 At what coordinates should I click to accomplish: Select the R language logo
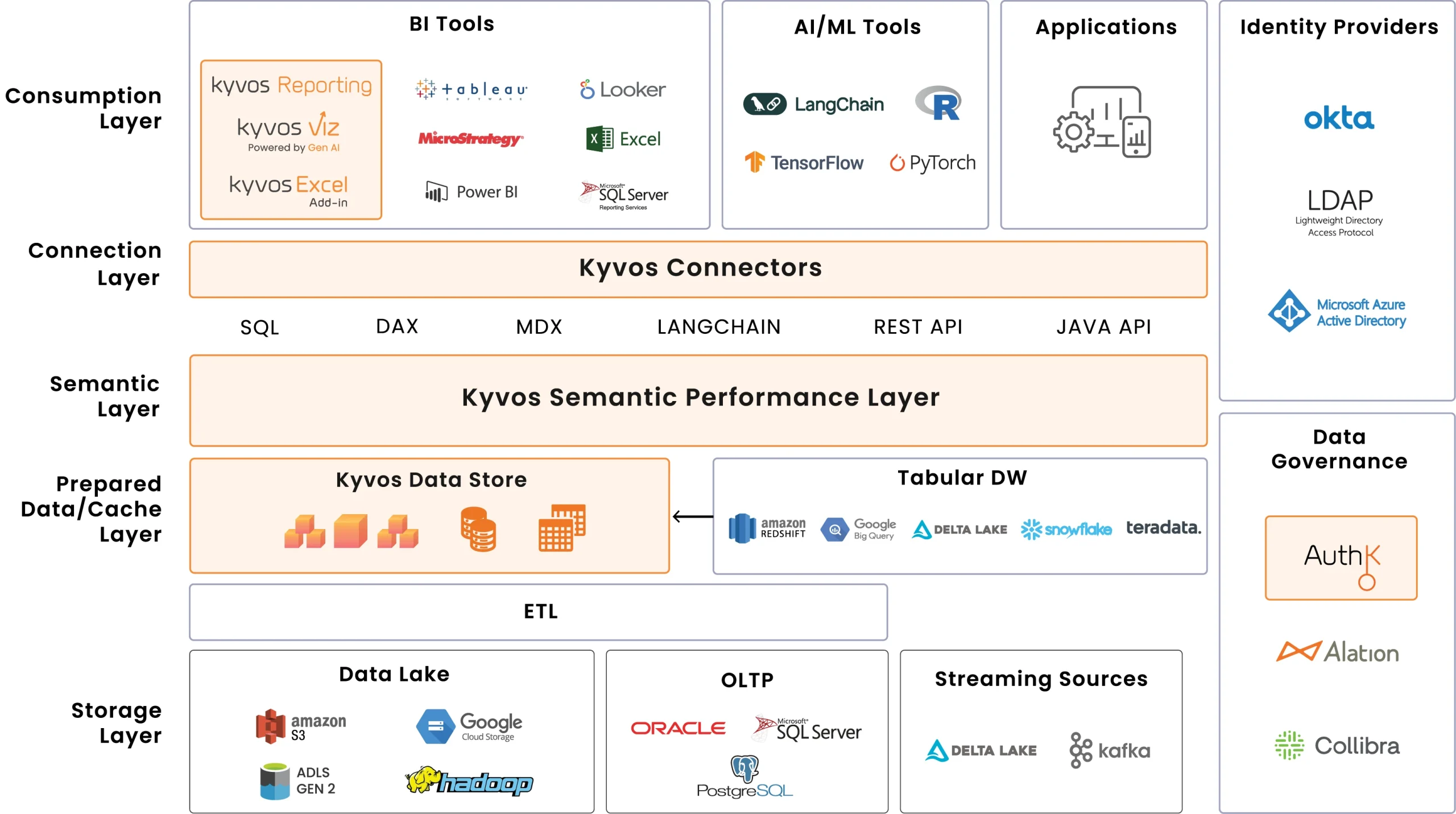point(938,103)
